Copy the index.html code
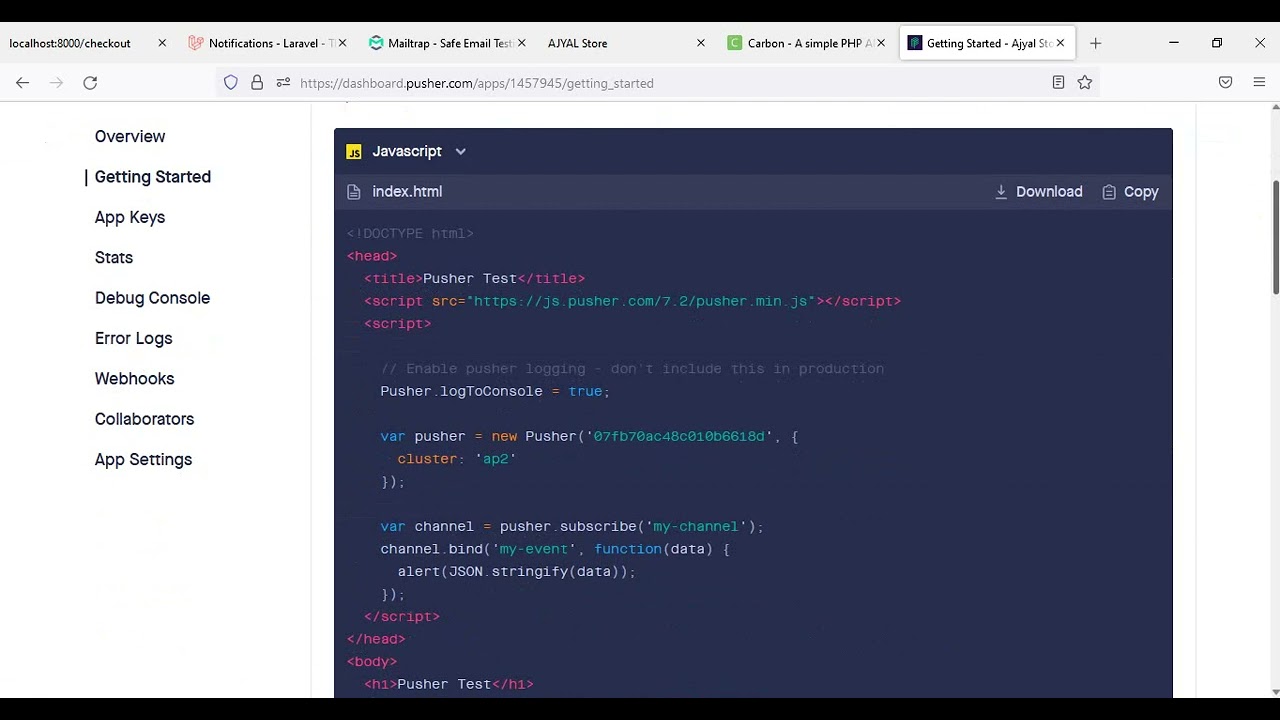Viewport: 1280px width, 720px height. pos(1130,192)
